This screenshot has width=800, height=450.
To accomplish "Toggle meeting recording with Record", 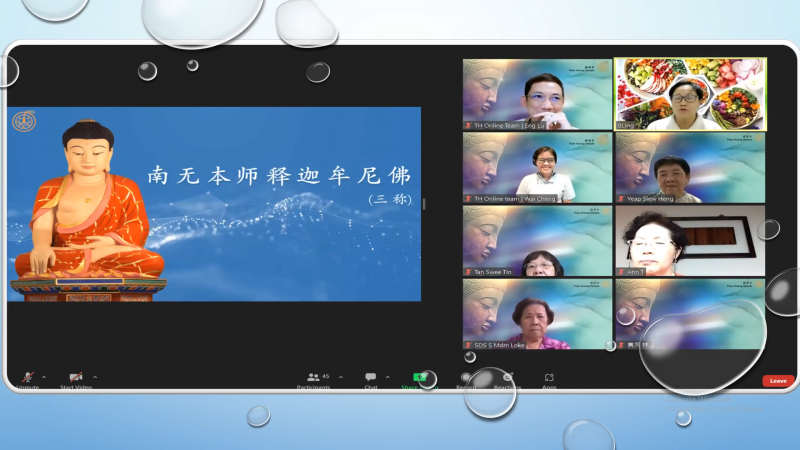I will point(466,377).
